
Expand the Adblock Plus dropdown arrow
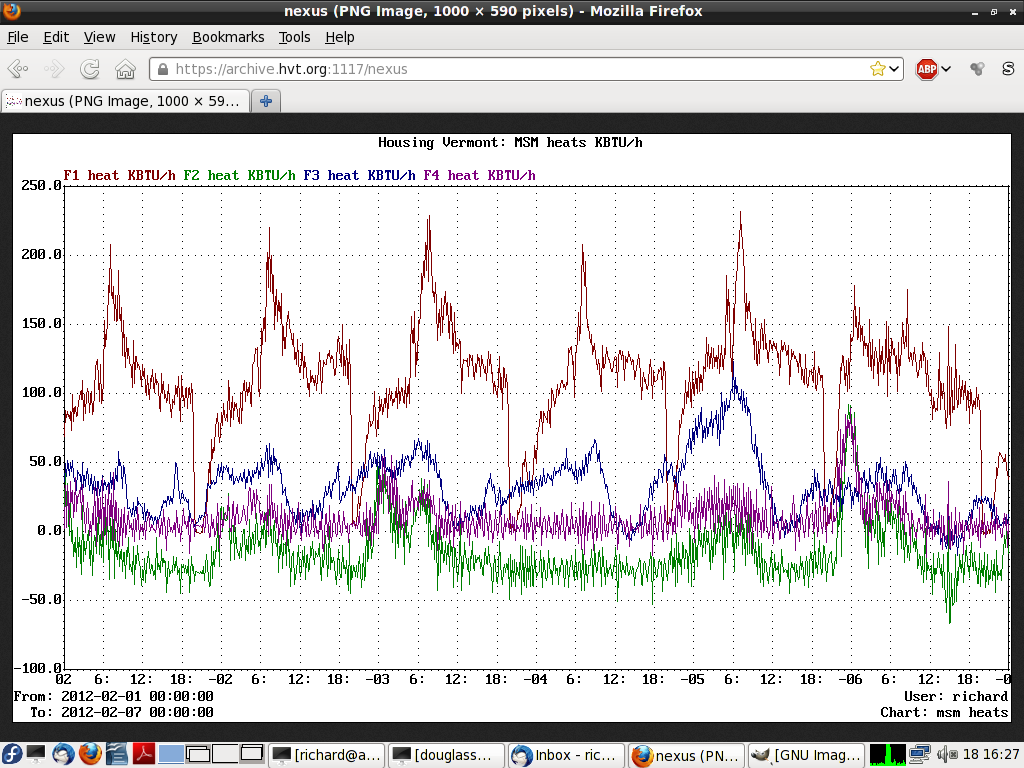click(x=946, y=69)
